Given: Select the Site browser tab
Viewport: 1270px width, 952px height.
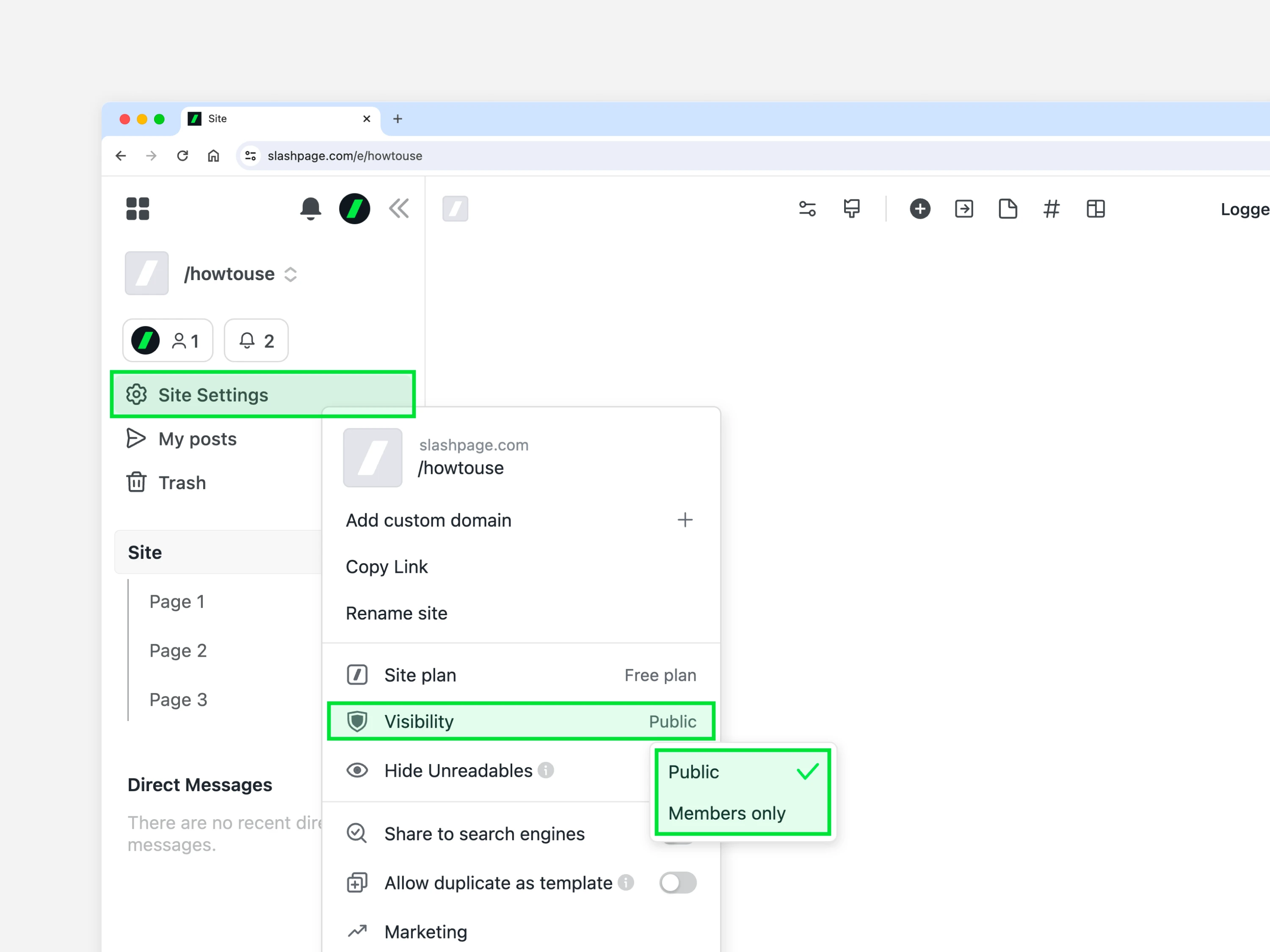Looking at the screenshot, I should tap(281, 119).
